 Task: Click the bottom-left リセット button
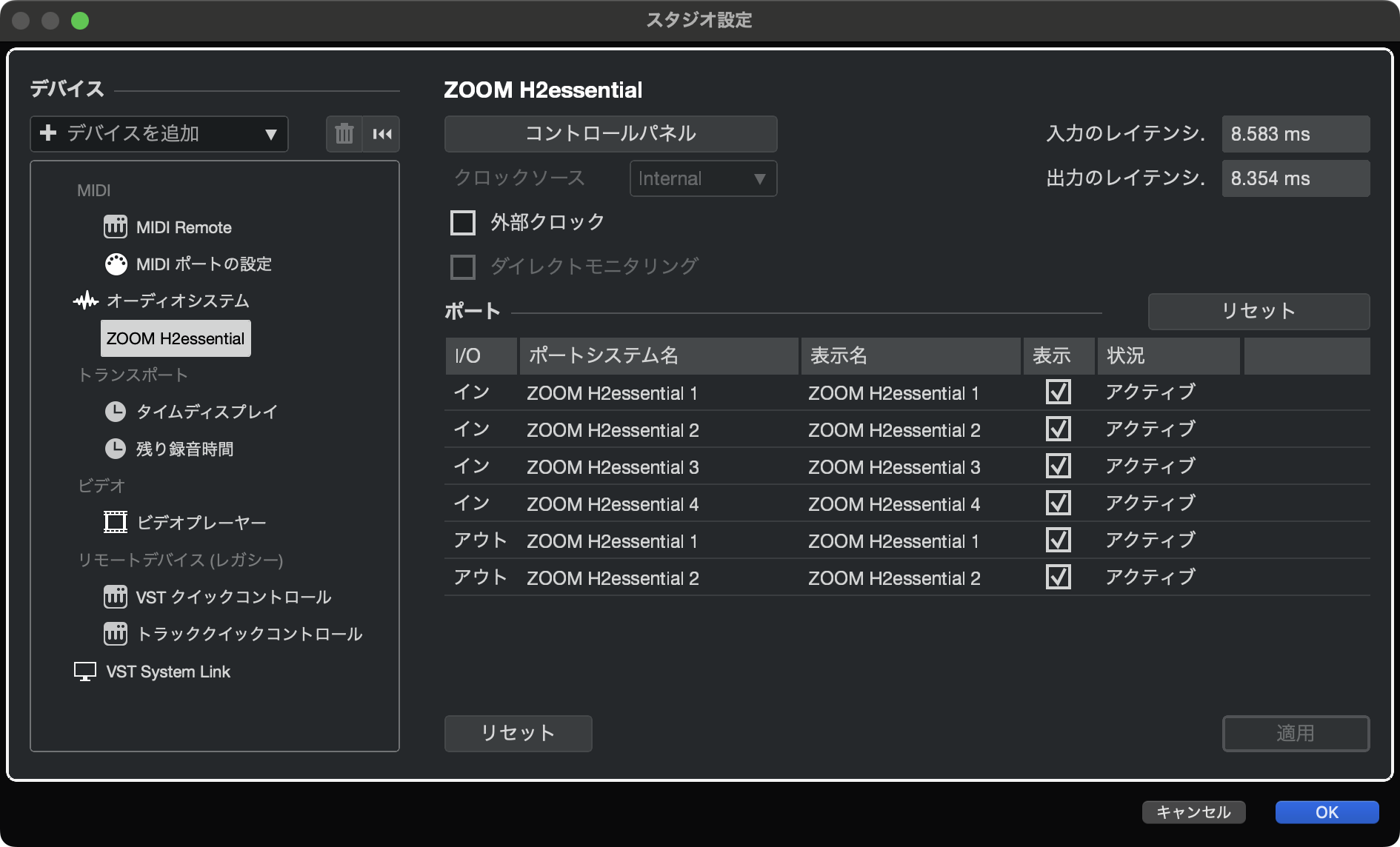coord(518,734)
